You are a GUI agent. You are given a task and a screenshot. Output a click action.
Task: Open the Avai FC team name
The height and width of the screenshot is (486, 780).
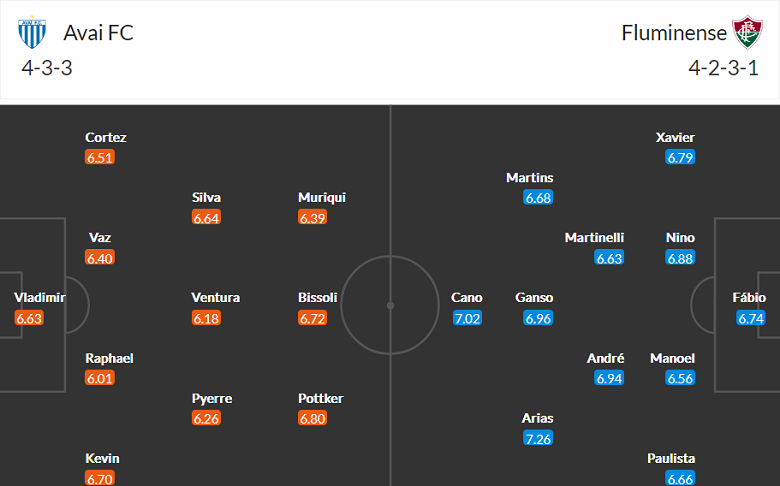tap(98, 33)
